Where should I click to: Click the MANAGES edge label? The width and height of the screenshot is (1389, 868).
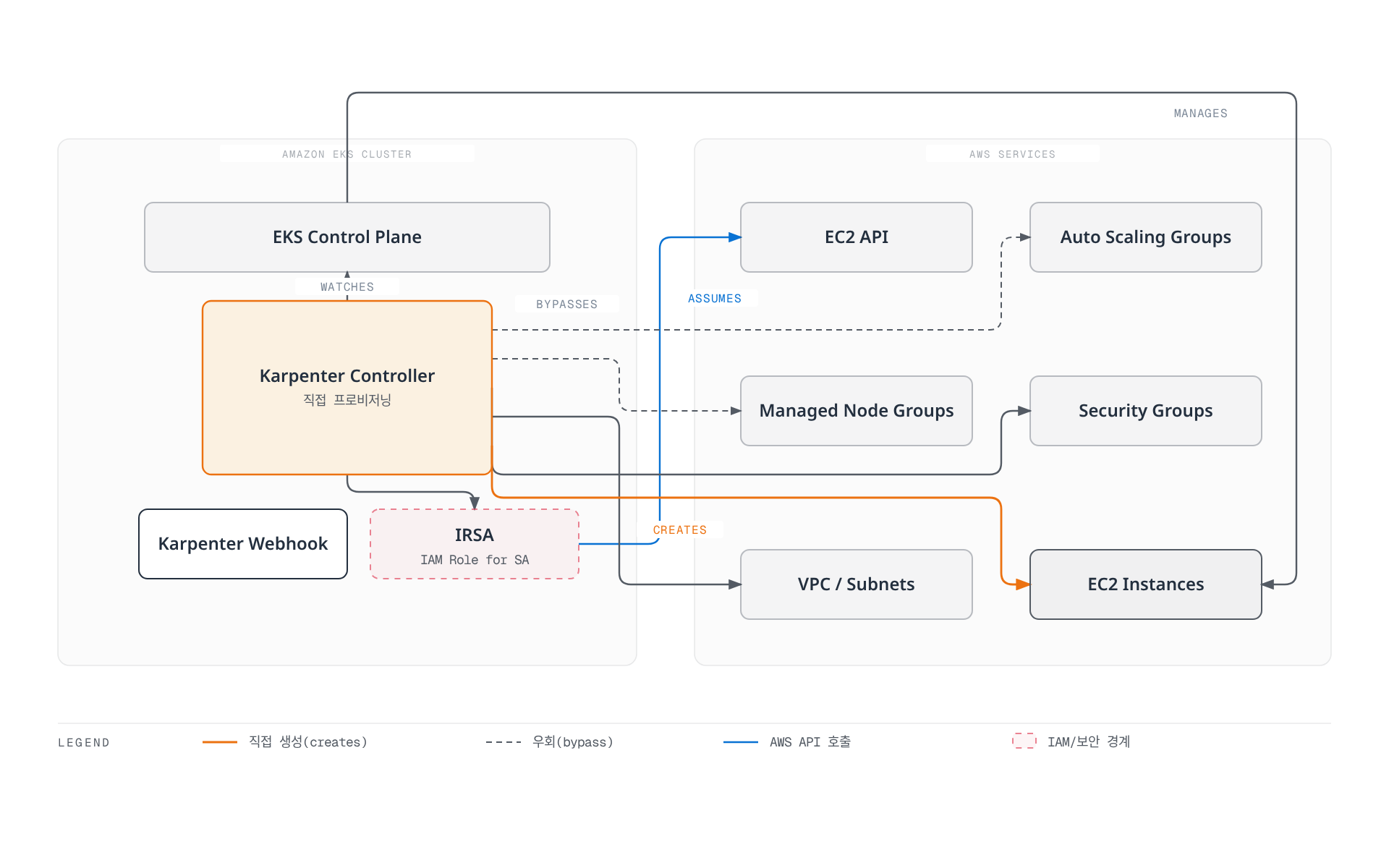tap(1201, 114)
